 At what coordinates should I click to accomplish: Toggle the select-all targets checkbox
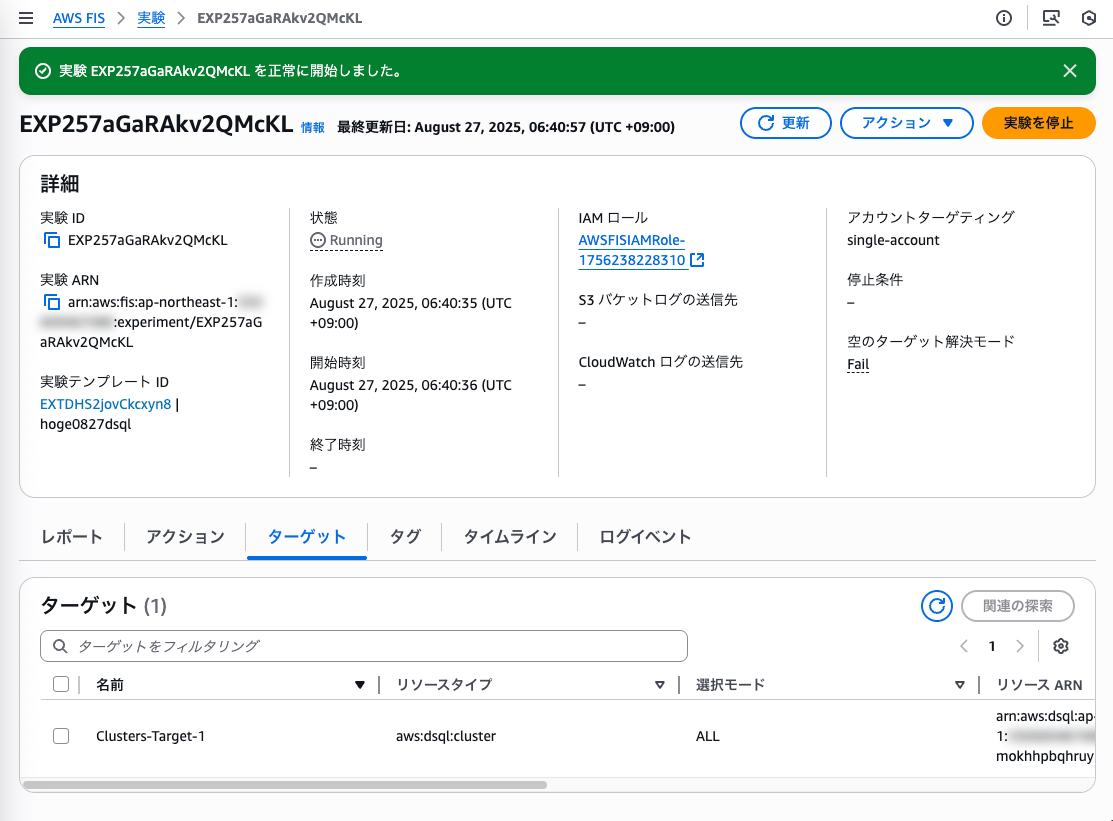click(x=61, y=684)
